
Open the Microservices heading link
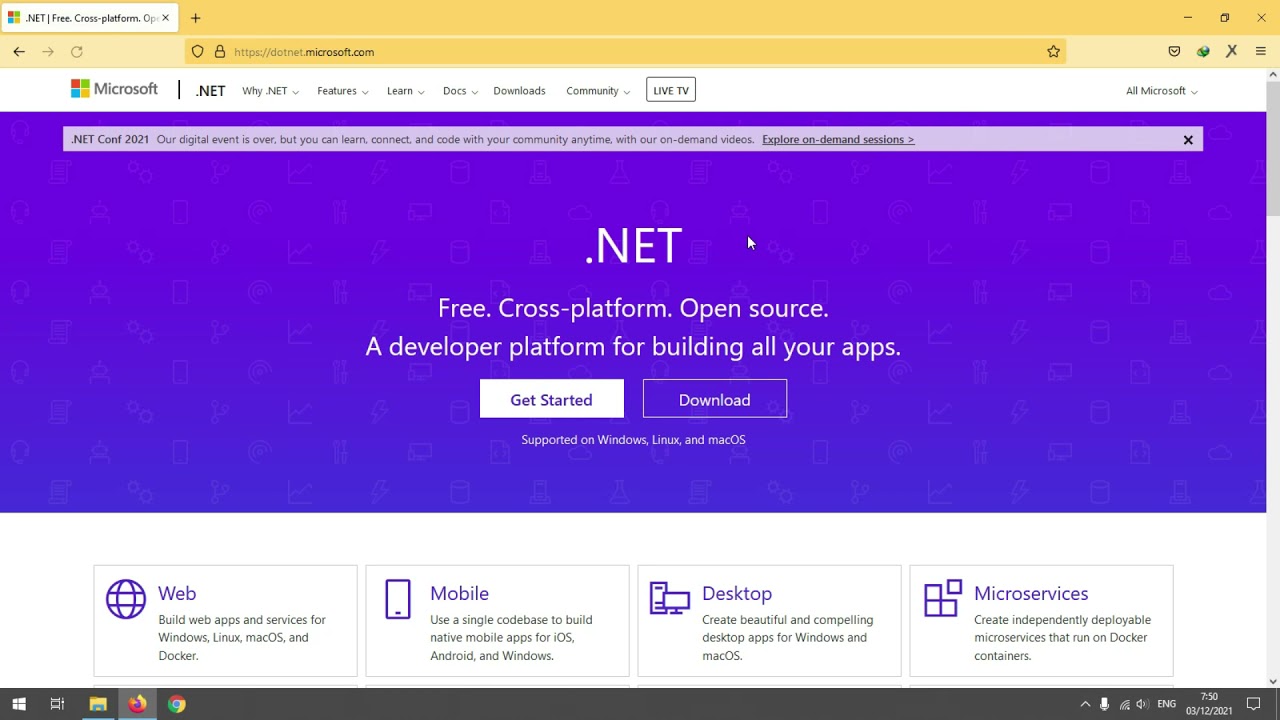(x=1031, y=593)
